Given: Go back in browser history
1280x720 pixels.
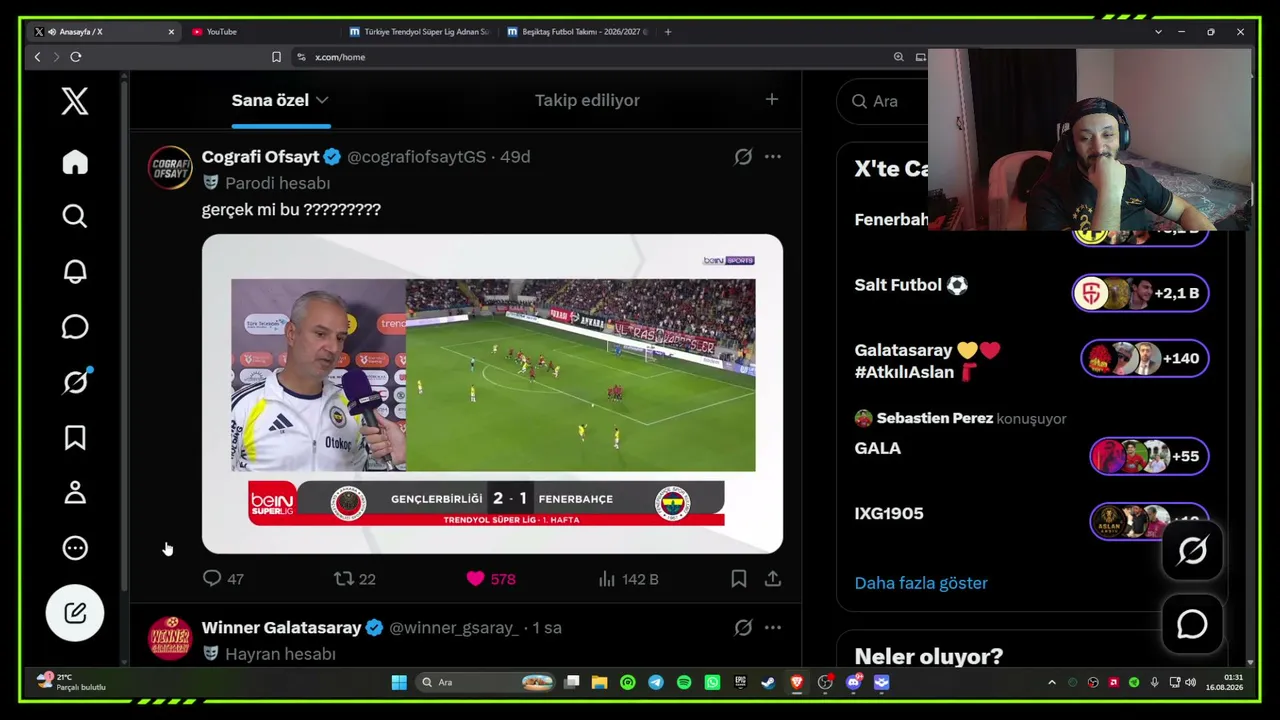Looking at the screenshot, I should point(37,57).
